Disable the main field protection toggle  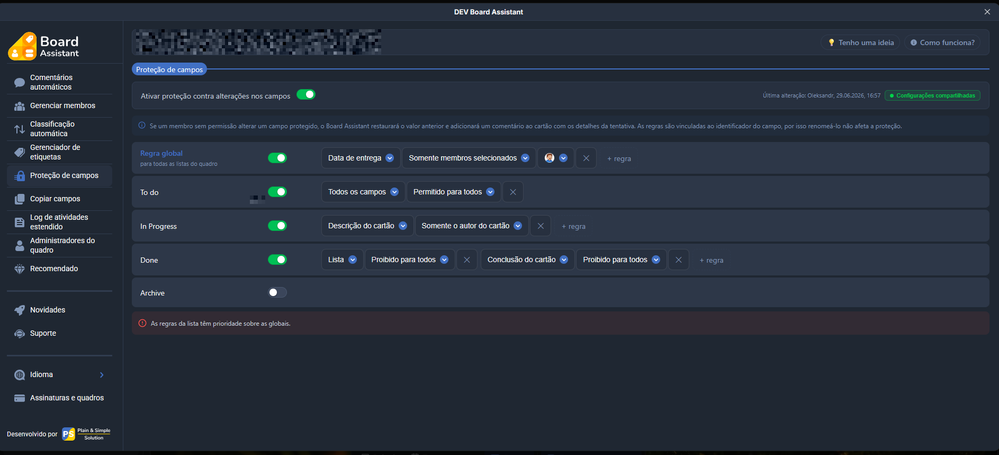tap(306, 95)
